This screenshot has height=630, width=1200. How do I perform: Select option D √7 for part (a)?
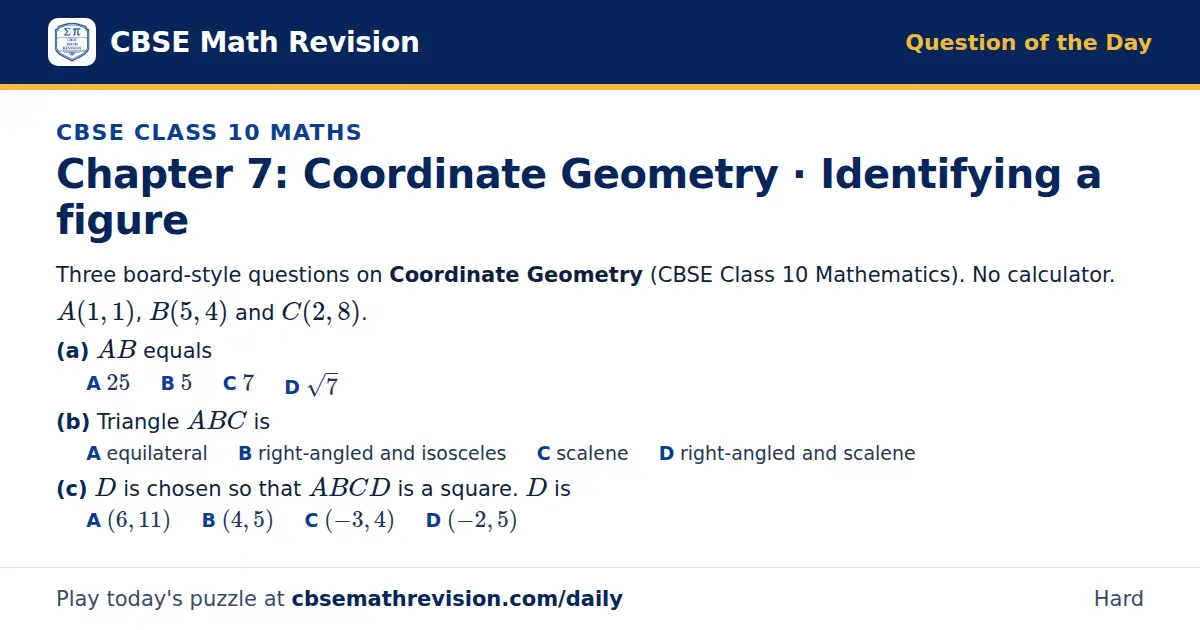(x=311, y=386)
